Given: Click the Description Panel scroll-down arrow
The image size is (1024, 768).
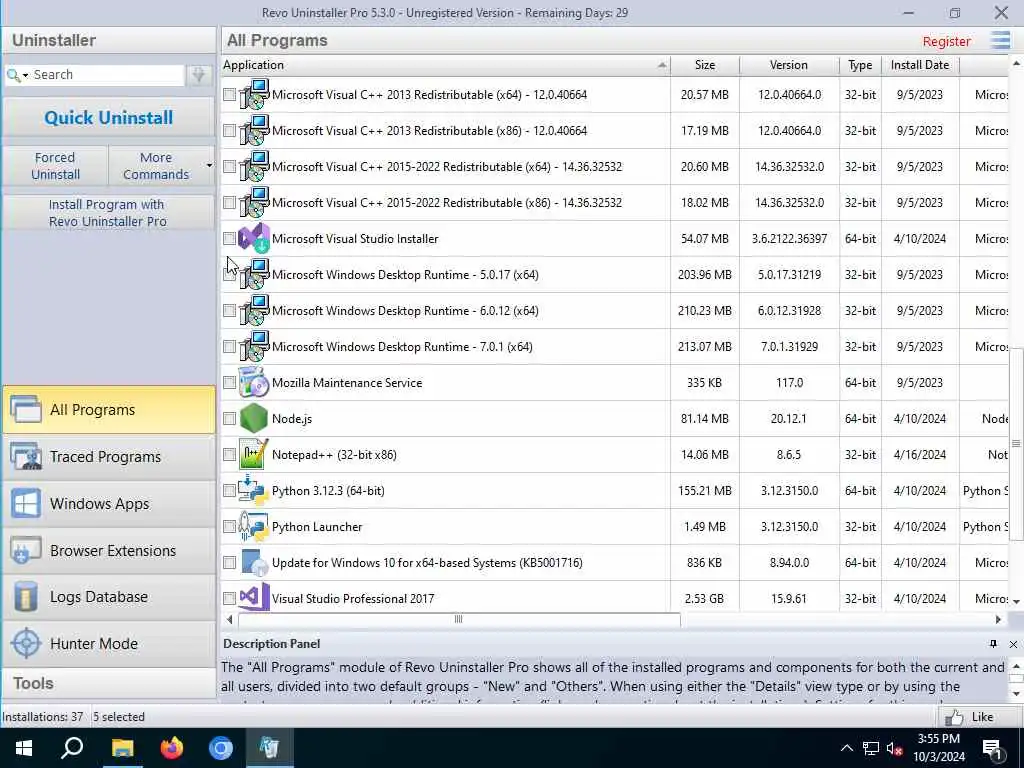Looking at the screenshot, I should (1016, 694).
